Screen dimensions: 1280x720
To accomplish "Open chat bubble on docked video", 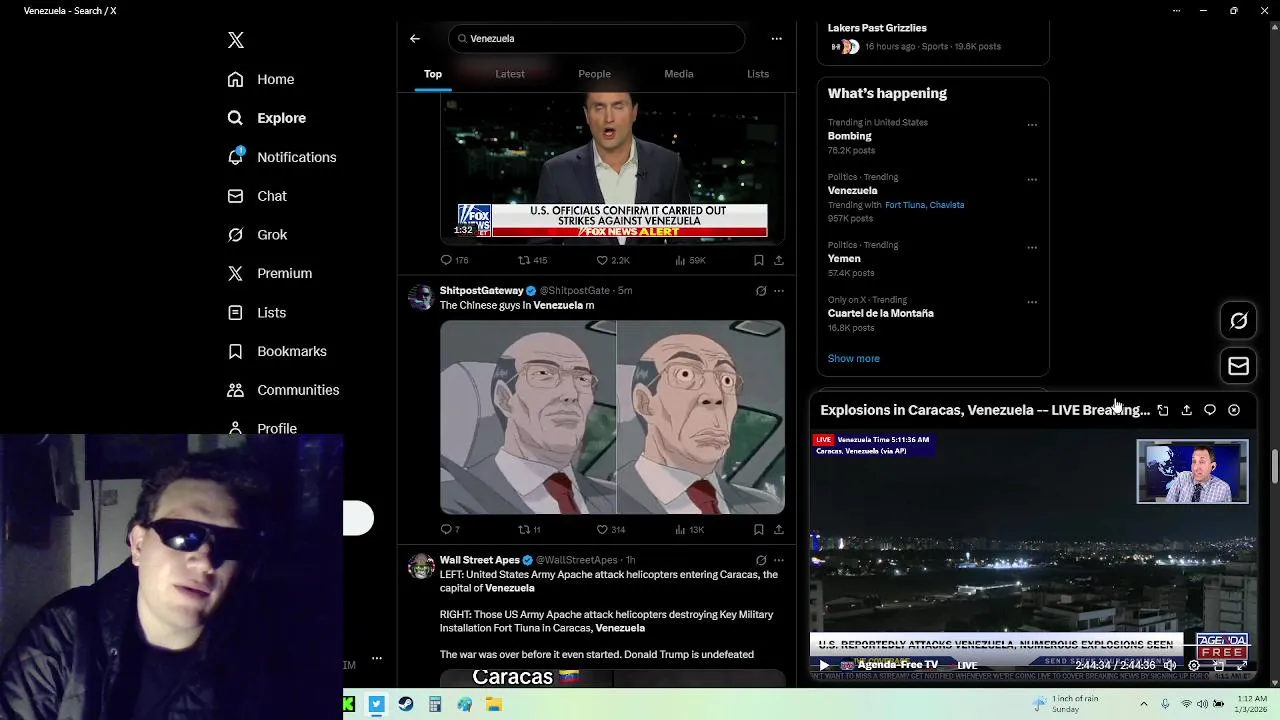I will 1210,410.
